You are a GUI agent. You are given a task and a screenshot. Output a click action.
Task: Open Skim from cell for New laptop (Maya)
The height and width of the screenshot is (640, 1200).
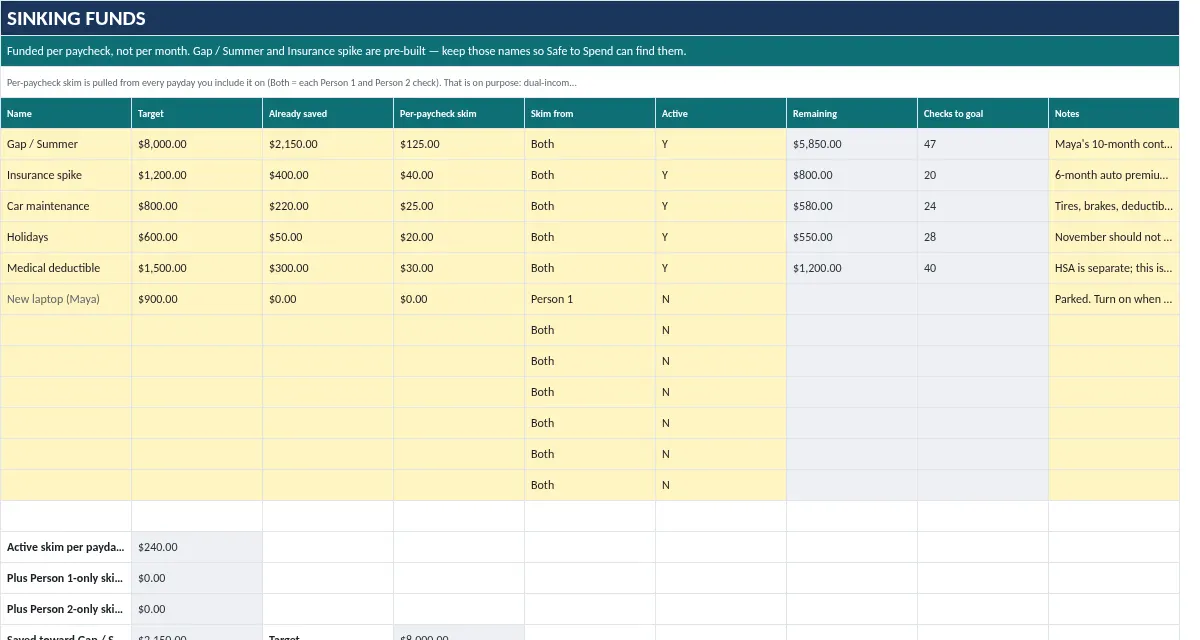(x=590, y=299)
